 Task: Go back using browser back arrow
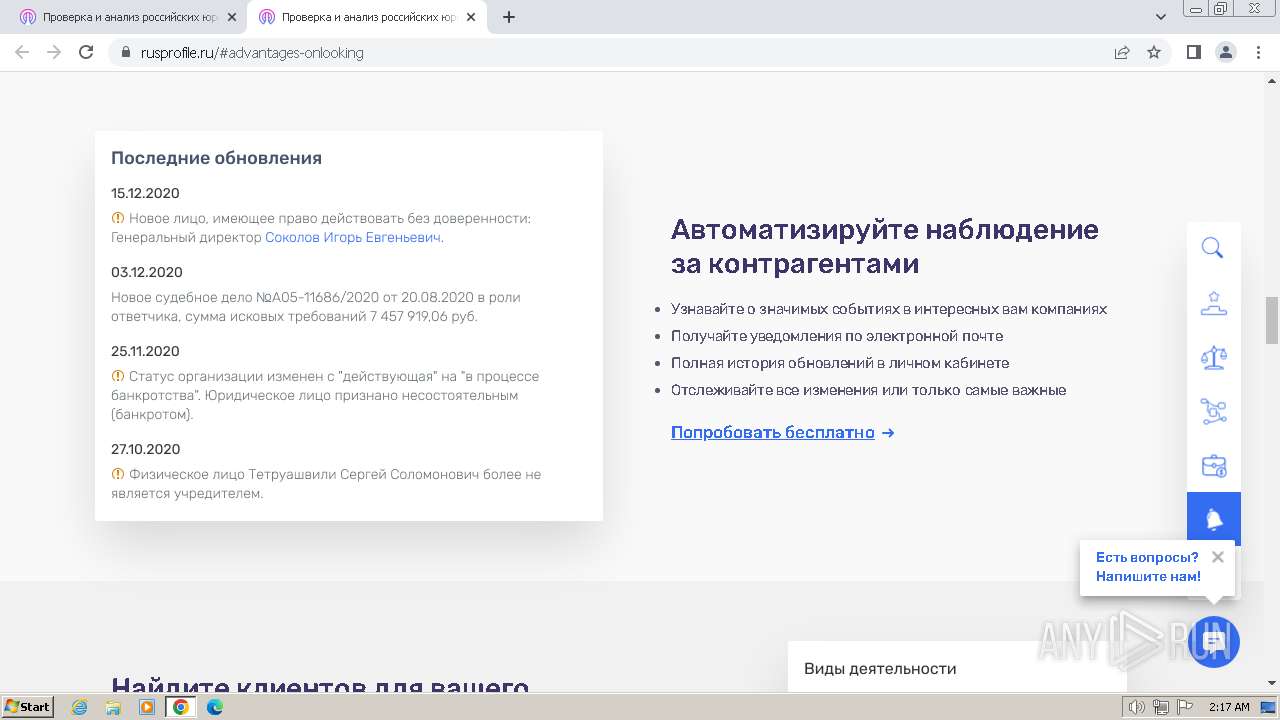tap(21, 53)
